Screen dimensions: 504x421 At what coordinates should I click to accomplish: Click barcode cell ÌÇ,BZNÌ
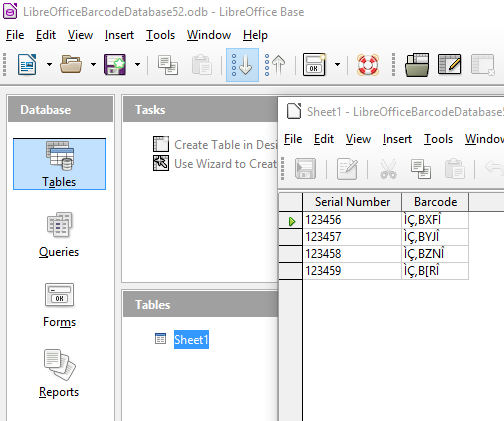click(435, 254)
